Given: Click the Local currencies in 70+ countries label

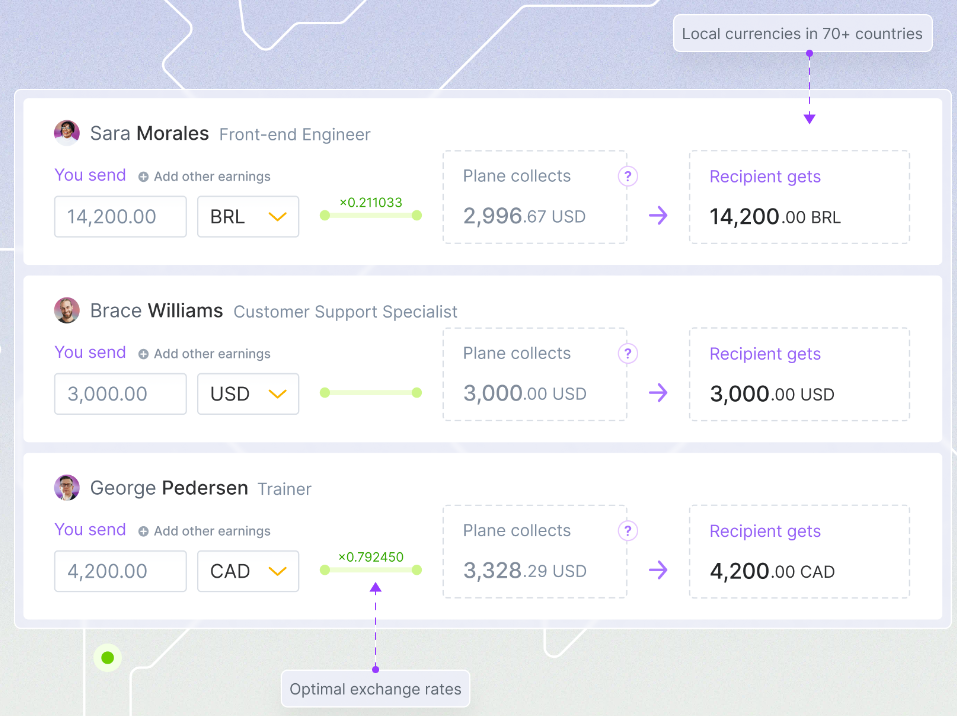Looking at the screenshot, I should point(802,34).
